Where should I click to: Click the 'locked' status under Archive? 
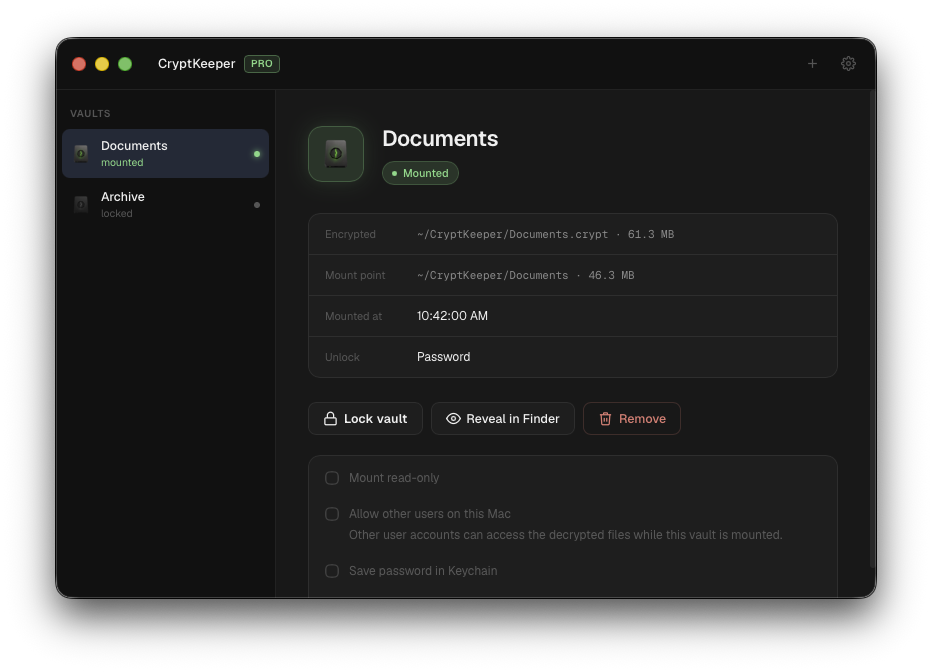[116, 213]
